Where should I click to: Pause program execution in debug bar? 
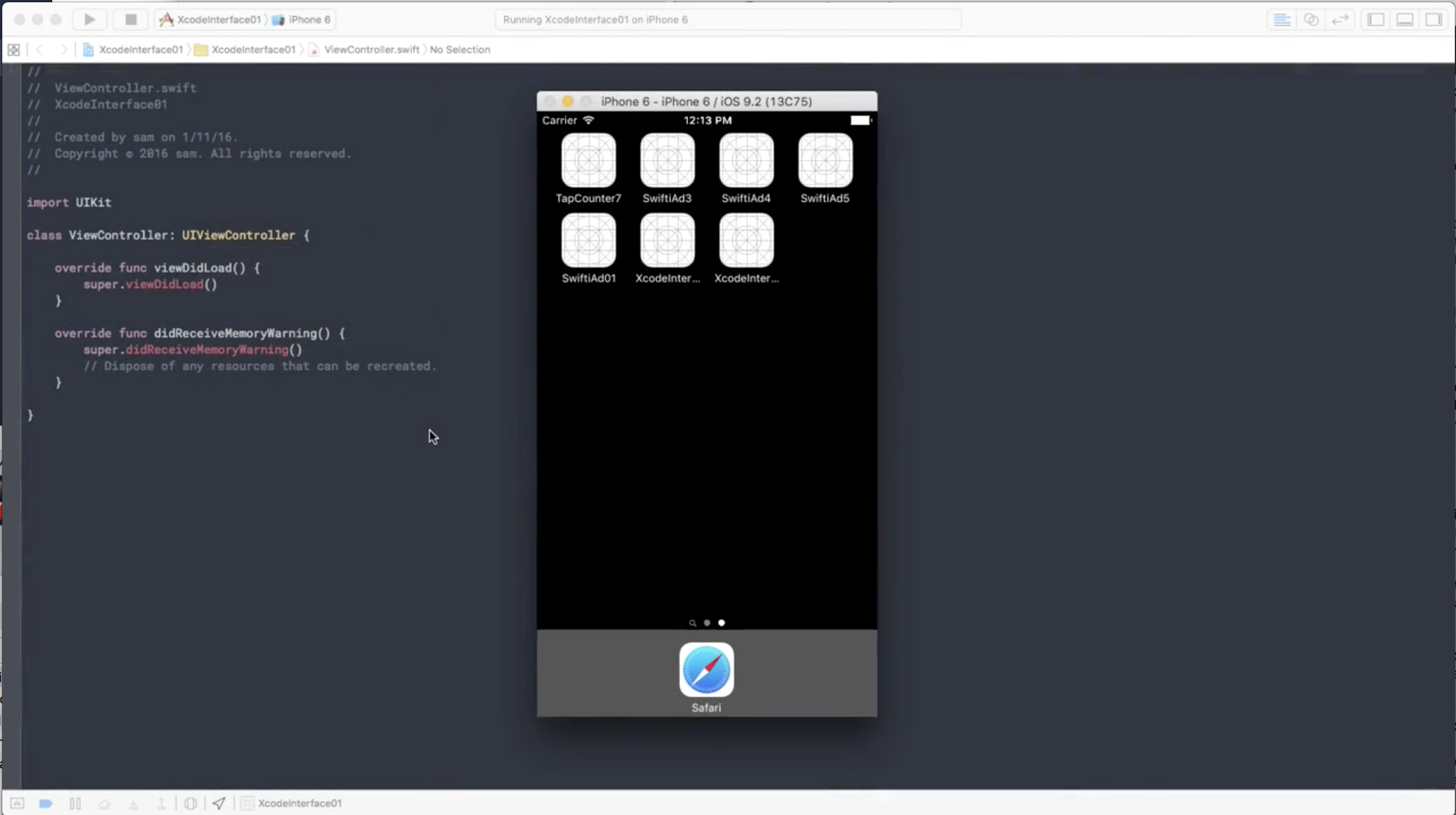(75, 803)
